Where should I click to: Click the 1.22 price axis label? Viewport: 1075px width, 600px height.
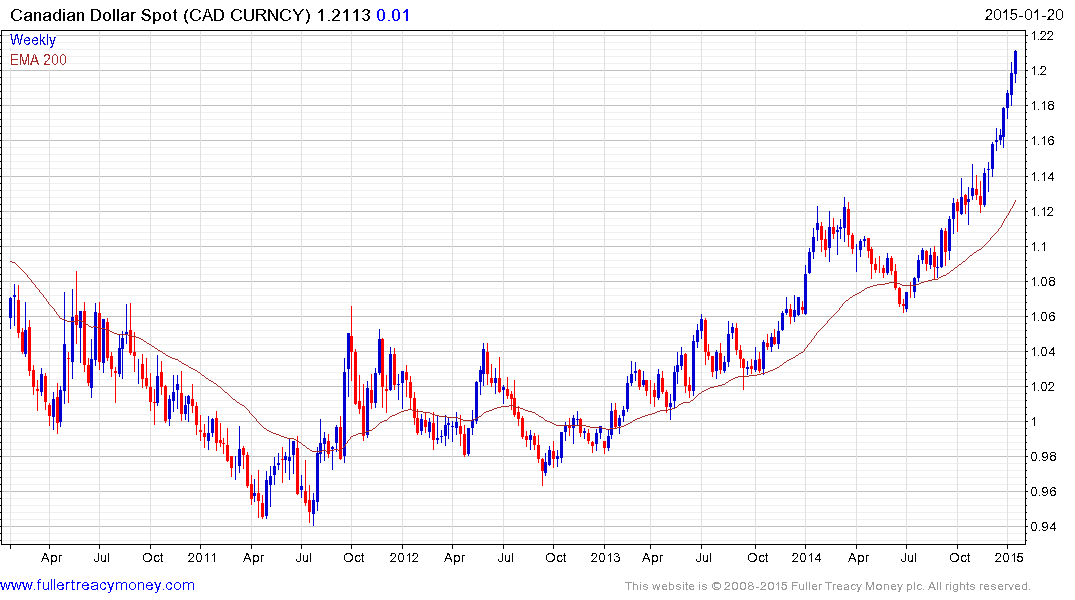(1043, 36)
